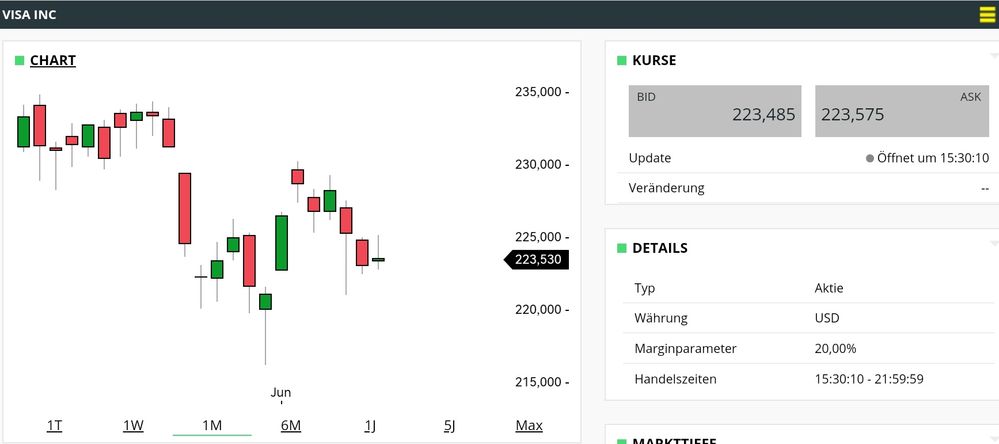Switch to the 1J yearly view
The image size is (999, 444).
[370, 426]
